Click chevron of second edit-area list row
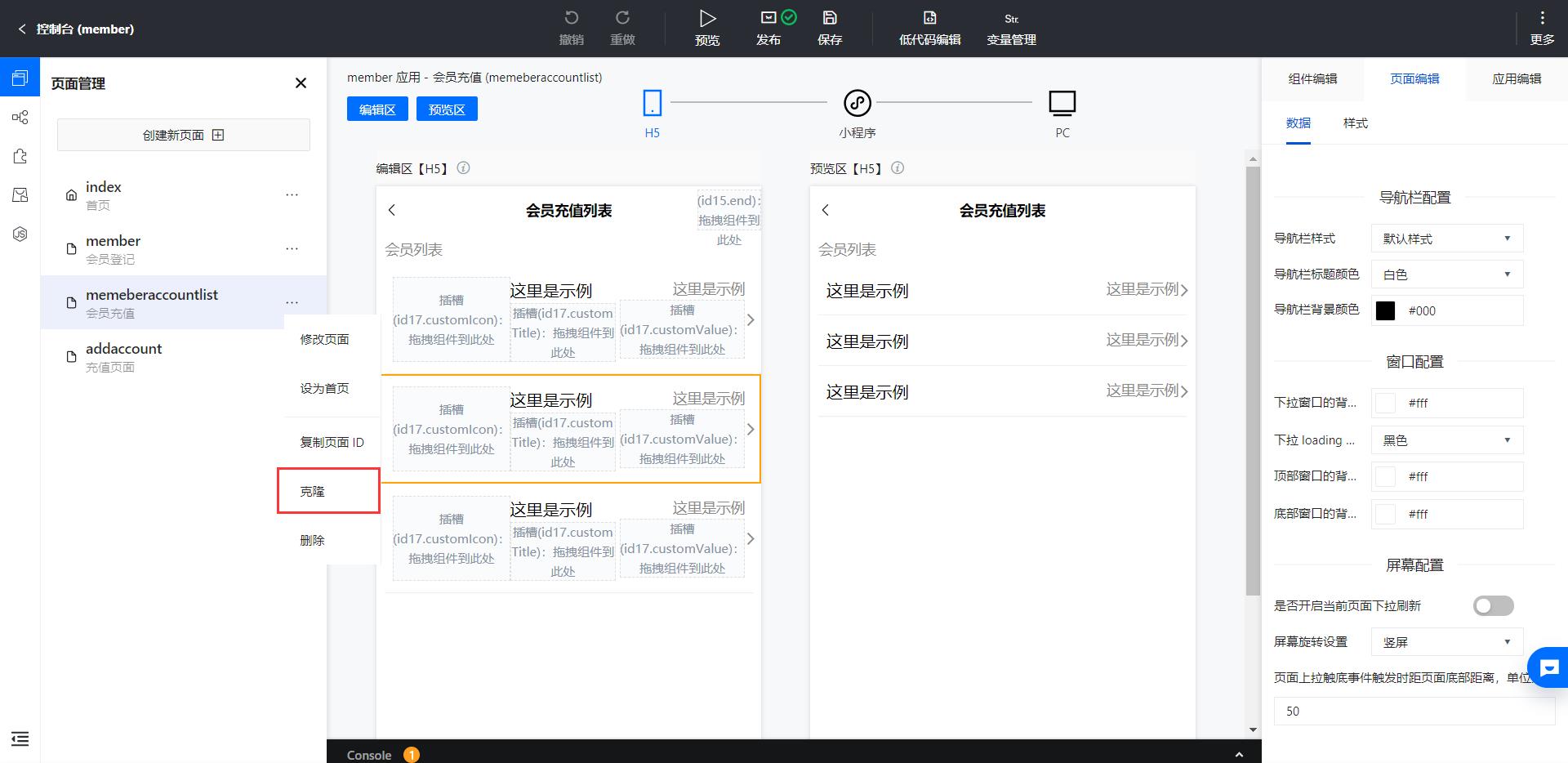This screenshot has width=1568, height=763. (x=751, y=429)
